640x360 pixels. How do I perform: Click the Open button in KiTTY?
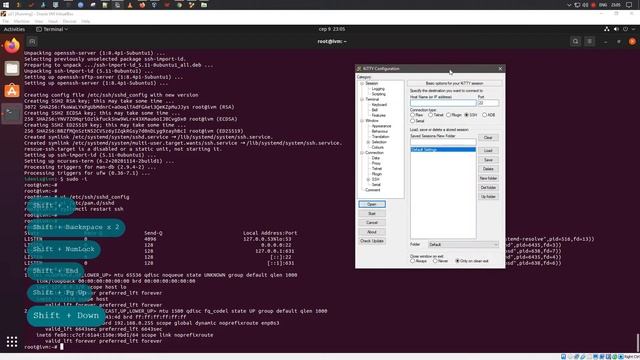coord(372,204)
